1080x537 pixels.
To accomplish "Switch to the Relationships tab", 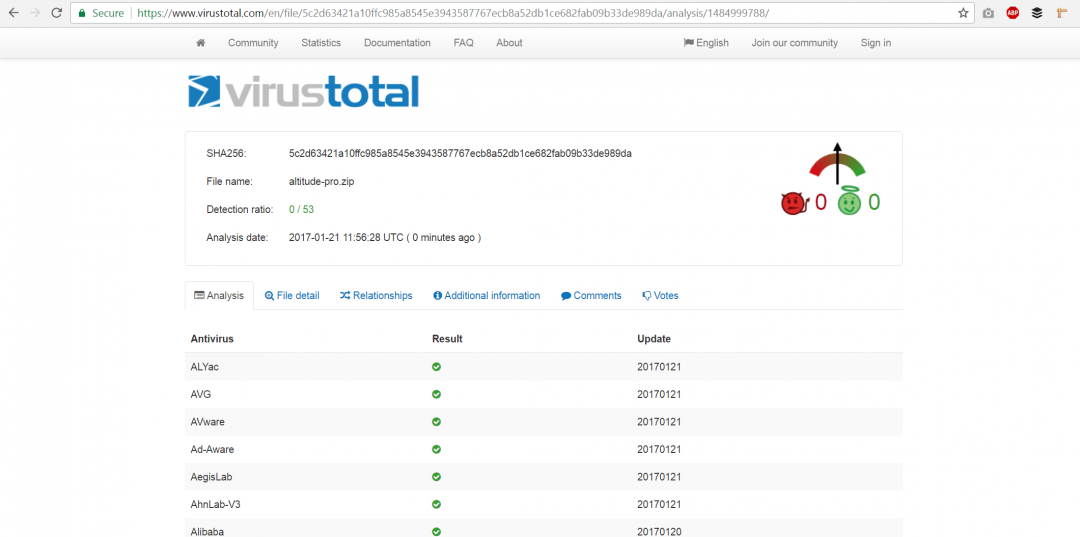I will point(376,295).
